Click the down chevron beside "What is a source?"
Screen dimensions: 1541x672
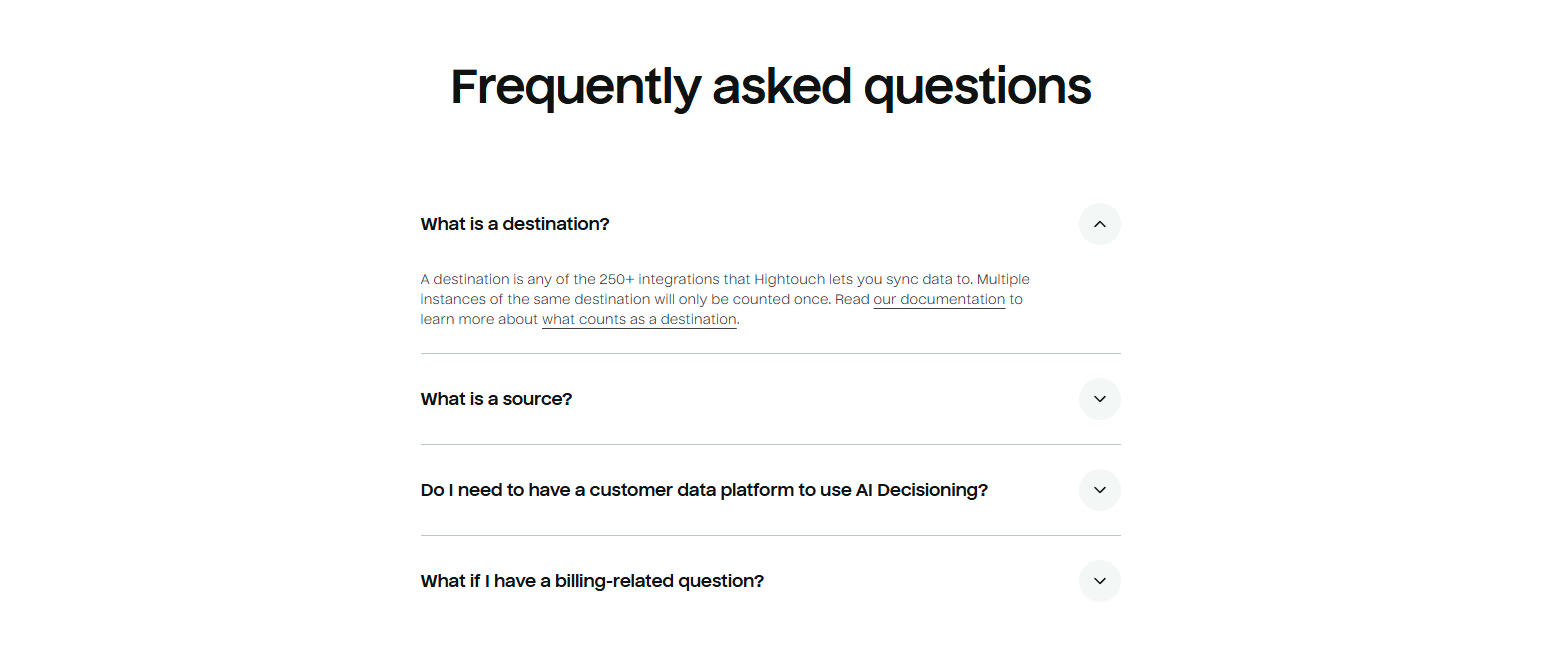tap(1100, 399)
